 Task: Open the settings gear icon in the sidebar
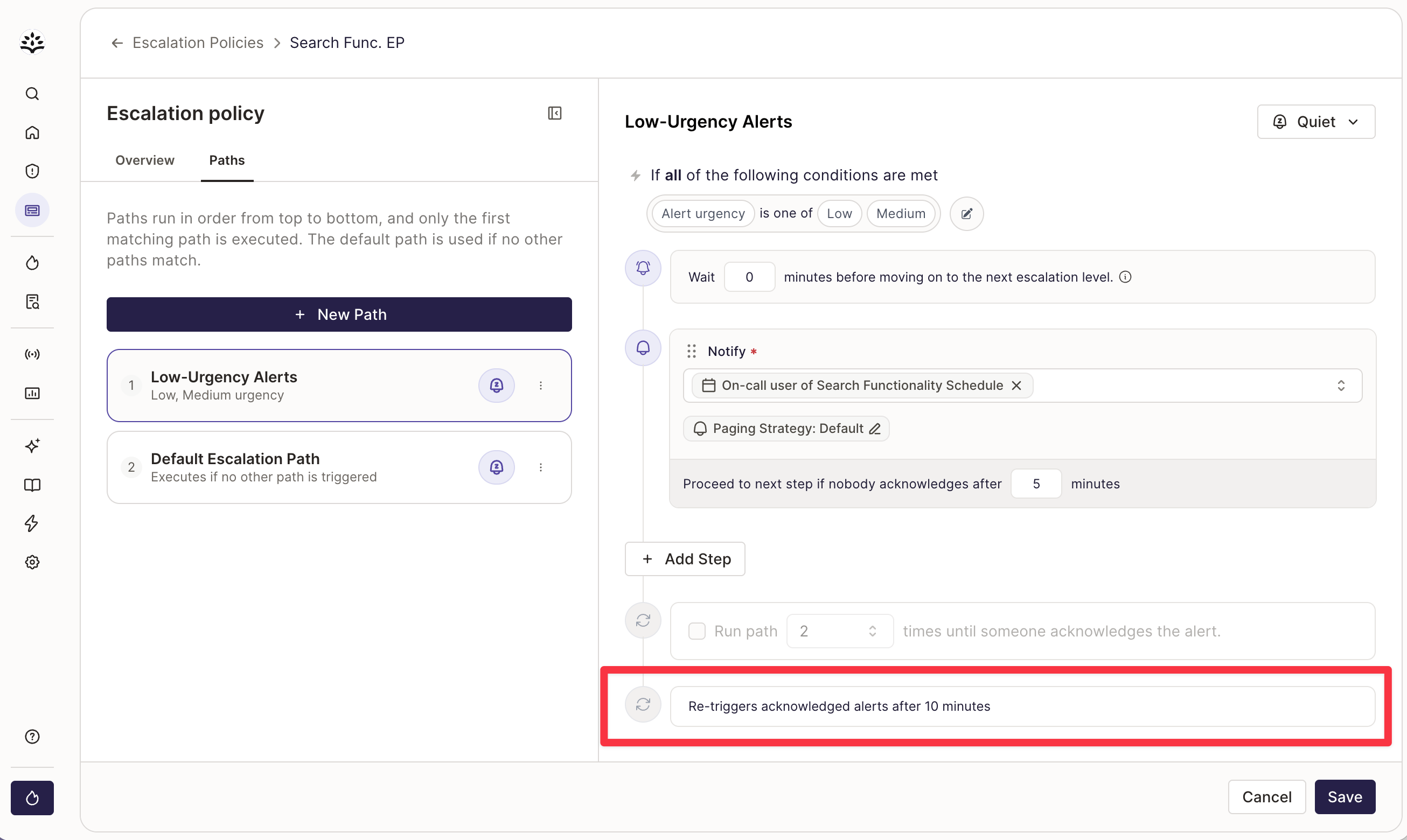32,563
